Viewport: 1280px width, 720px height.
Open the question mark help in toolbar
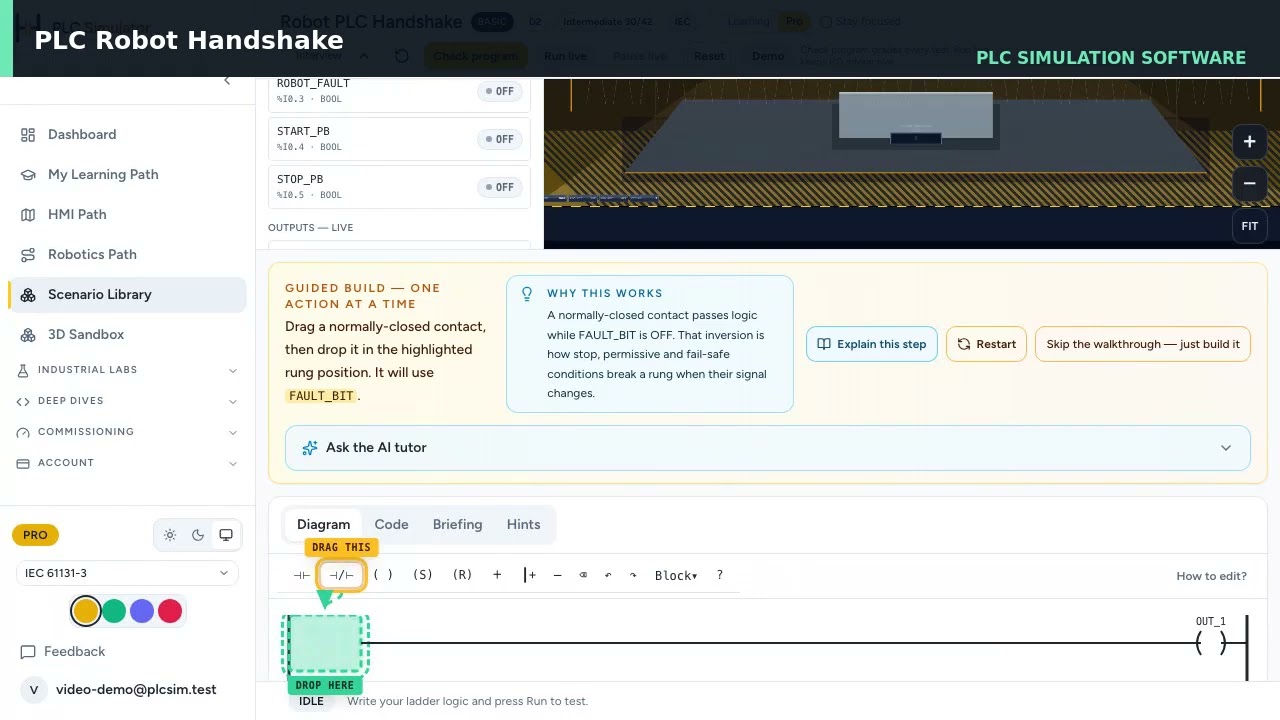(x=720, y=576)
